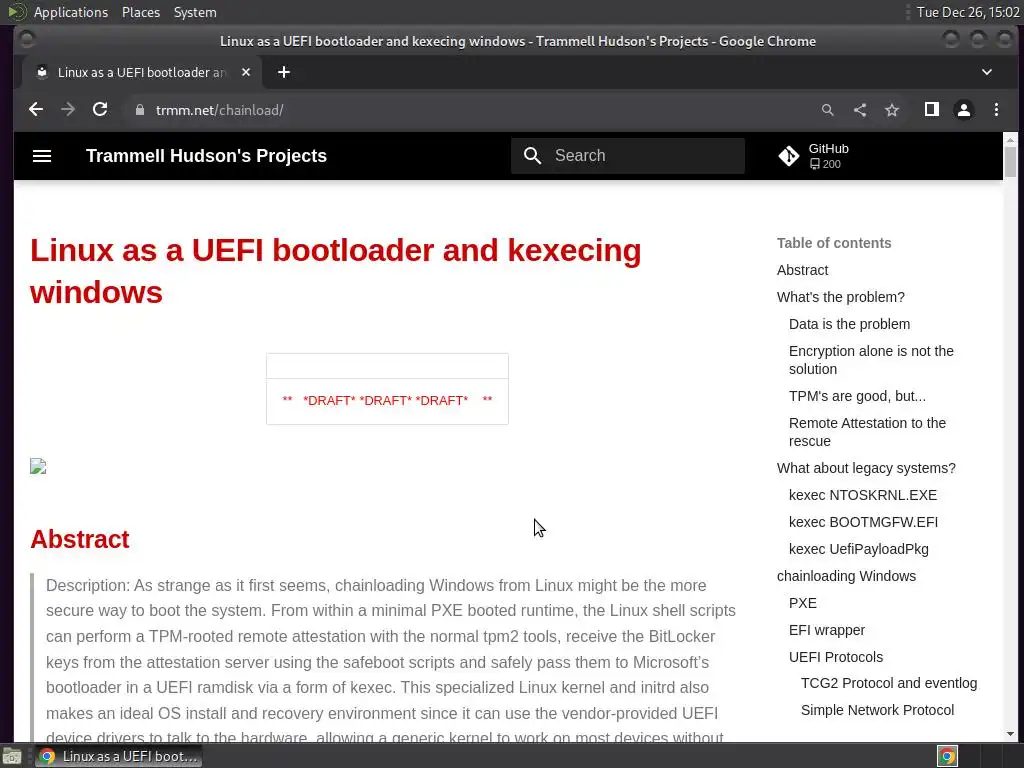Viewport: 1024px width, 768px height.
Task: Click the *DRAFT* *DRAFT* *DRAFT* notice text
Action: tap(385, 401)
